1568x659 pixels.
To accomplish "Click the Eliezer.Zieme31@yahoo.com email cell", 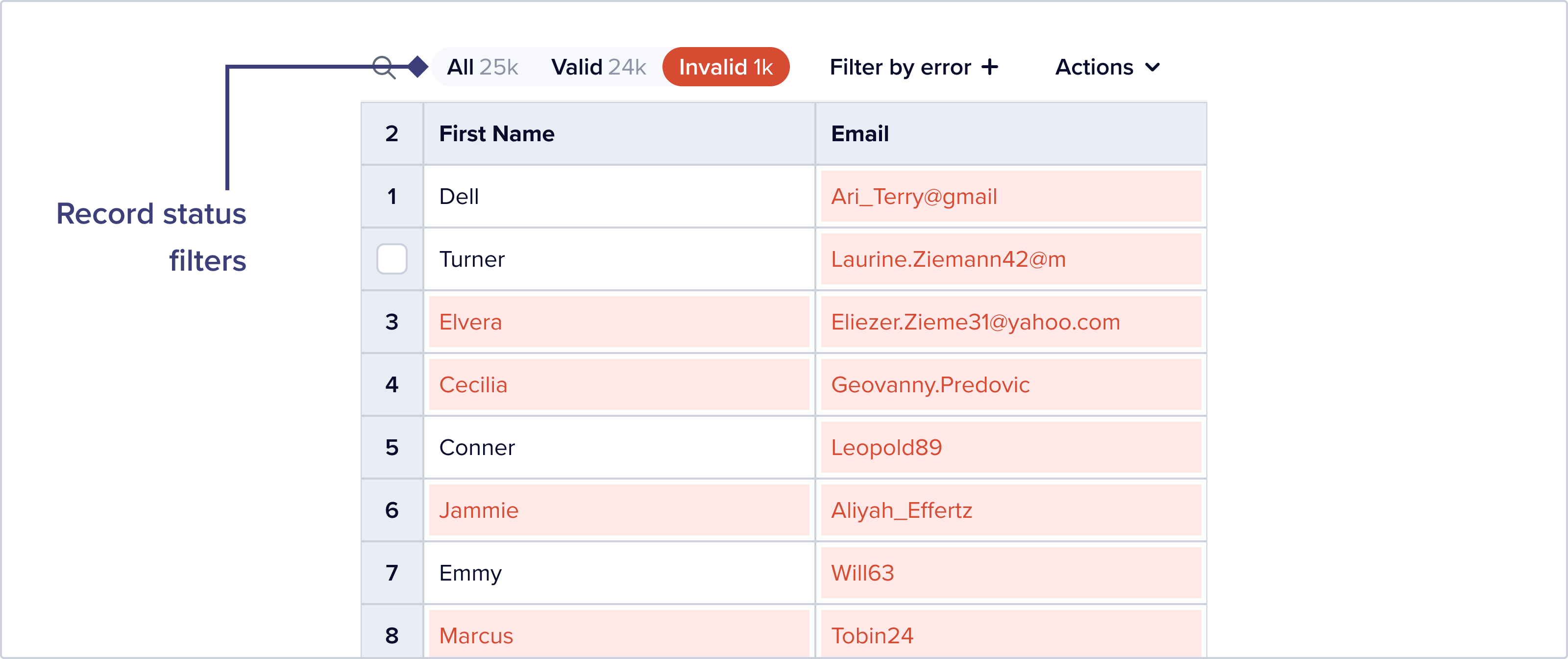I will coord(1010,322).
